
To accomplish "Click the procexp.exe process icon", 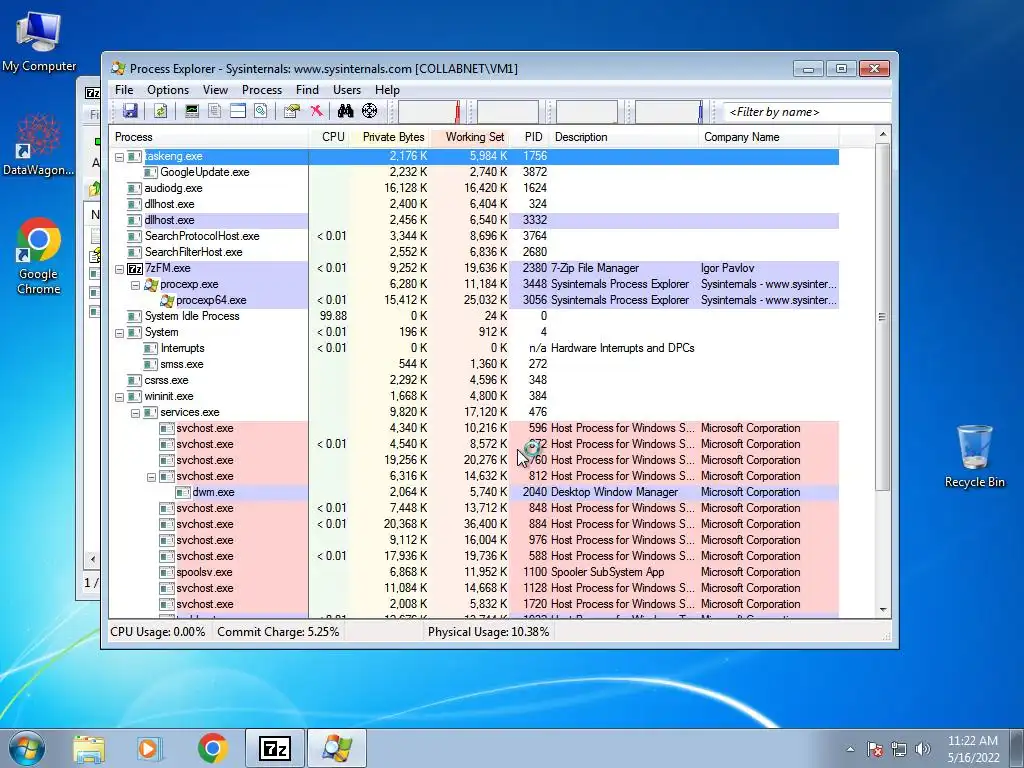I will [x=151, y=284].
